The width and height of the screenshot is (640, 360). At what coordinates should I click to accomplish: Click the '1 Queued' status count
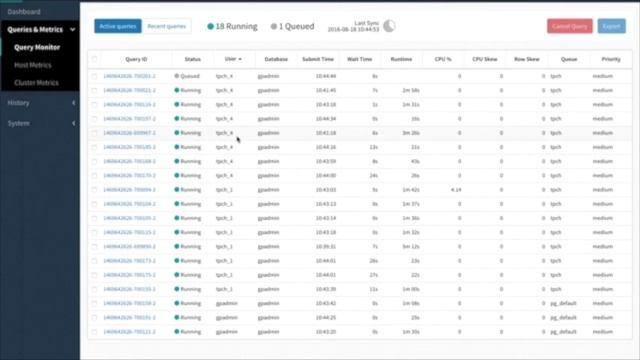pos(296,27)
